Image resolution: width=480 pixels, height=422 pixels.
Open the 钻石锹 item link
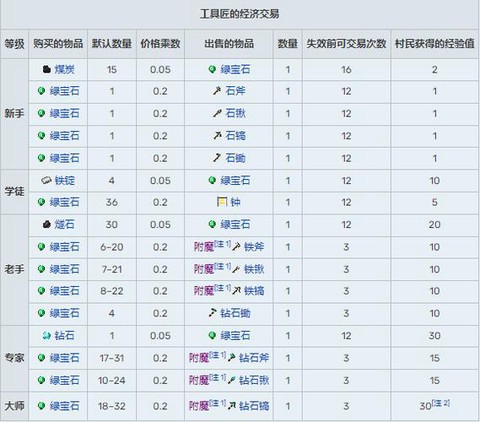254,380
